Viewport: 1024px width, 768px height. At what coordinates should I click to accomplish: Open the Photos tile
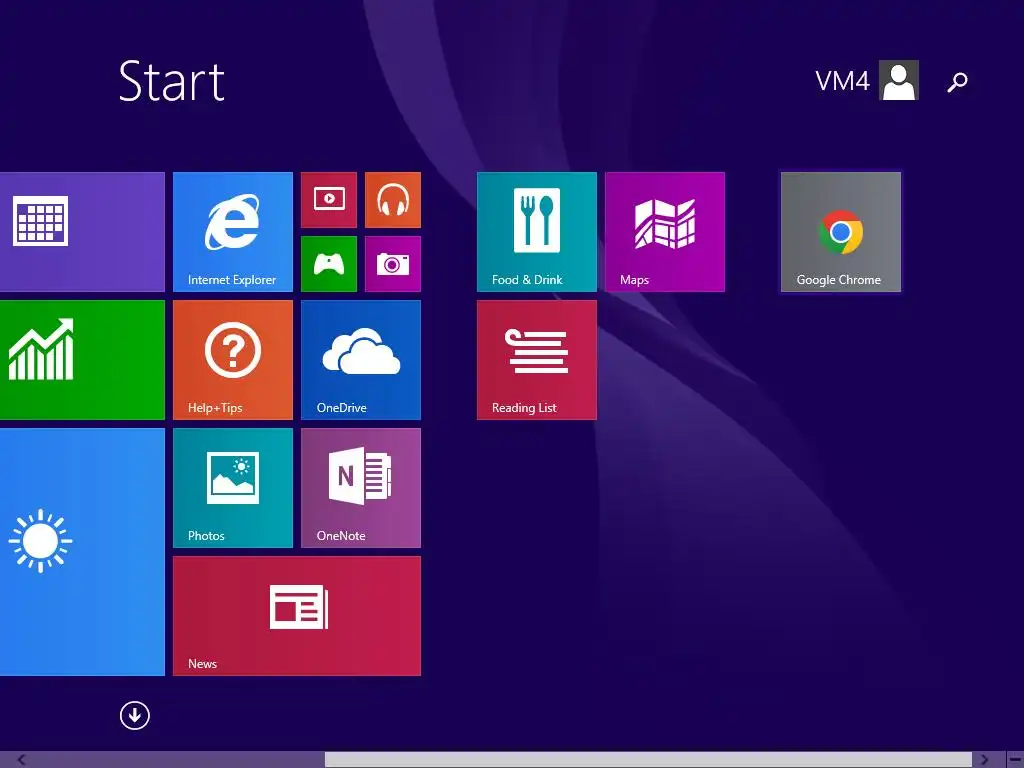[232, 488]
